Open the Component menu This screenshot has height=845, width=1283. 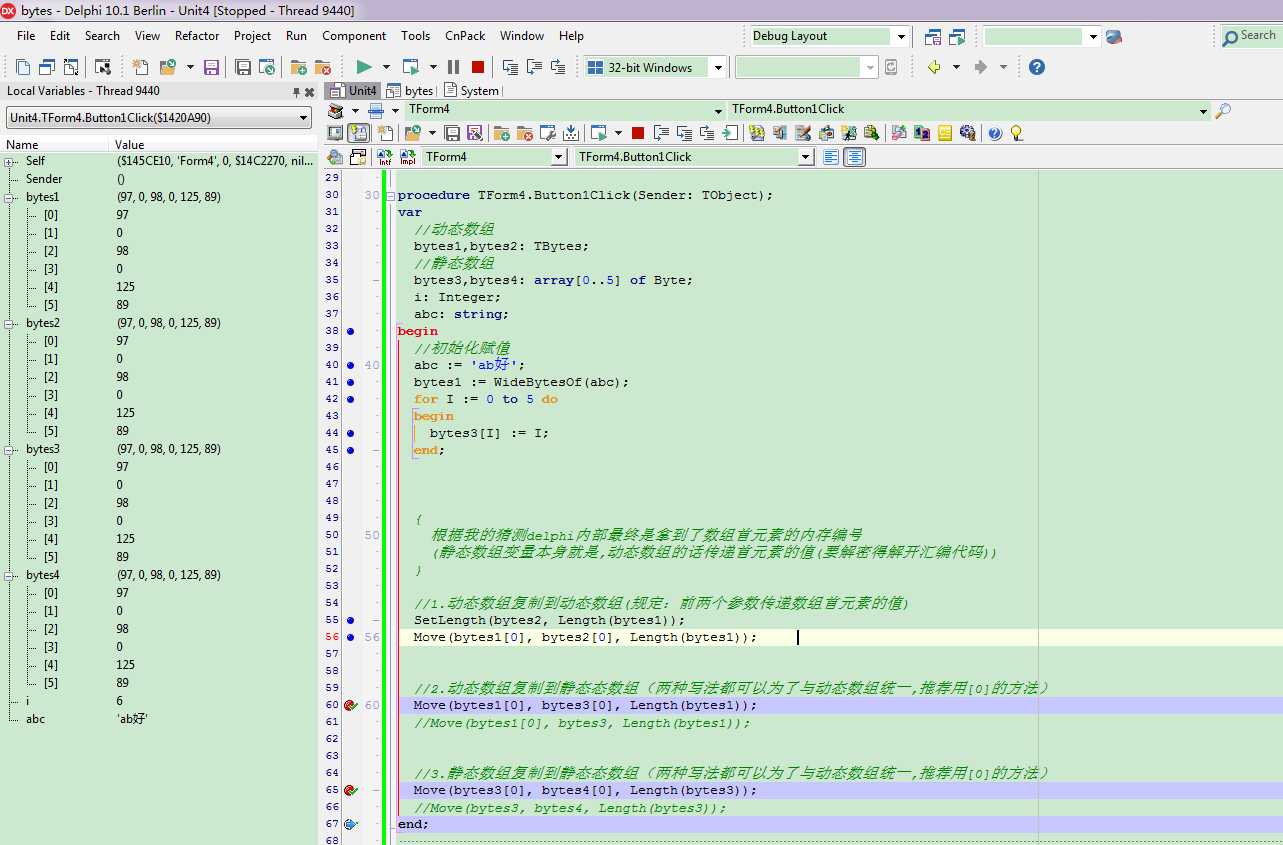(354, 36)
